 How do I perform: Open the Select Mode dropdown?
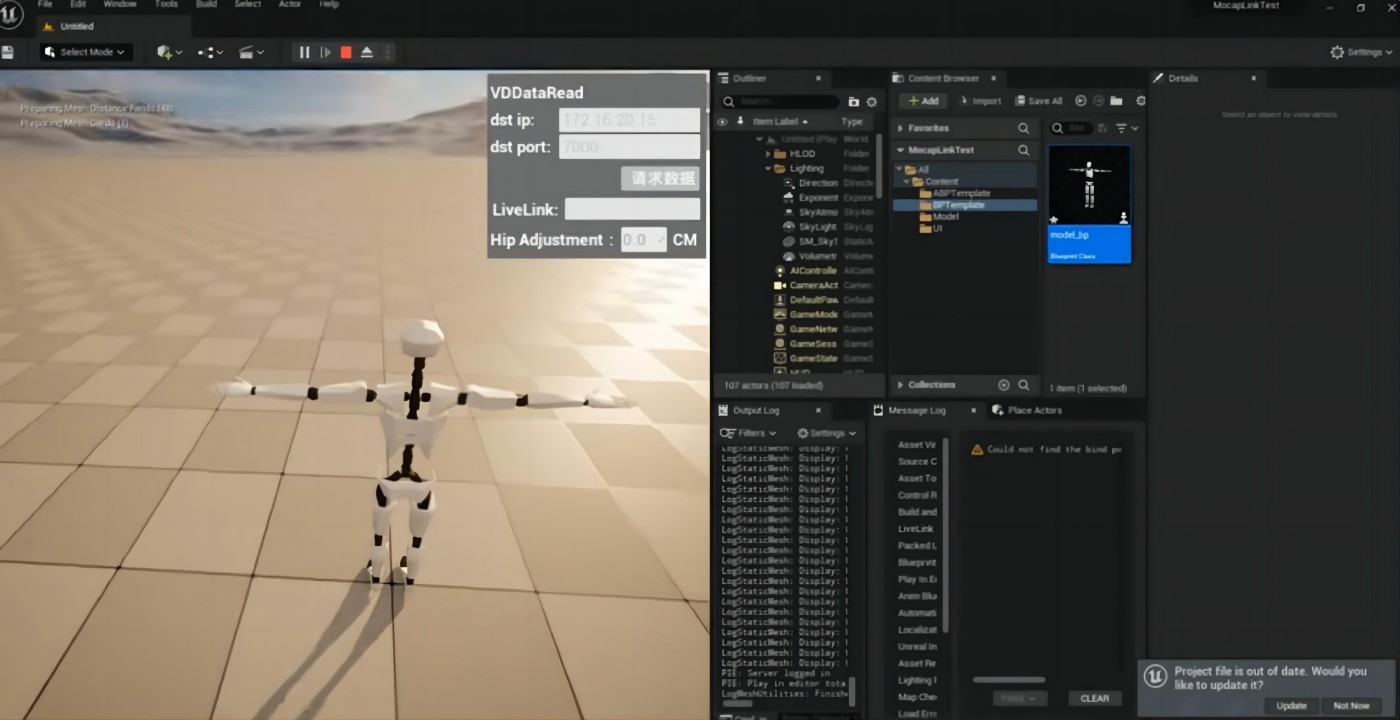pos(86,52)
